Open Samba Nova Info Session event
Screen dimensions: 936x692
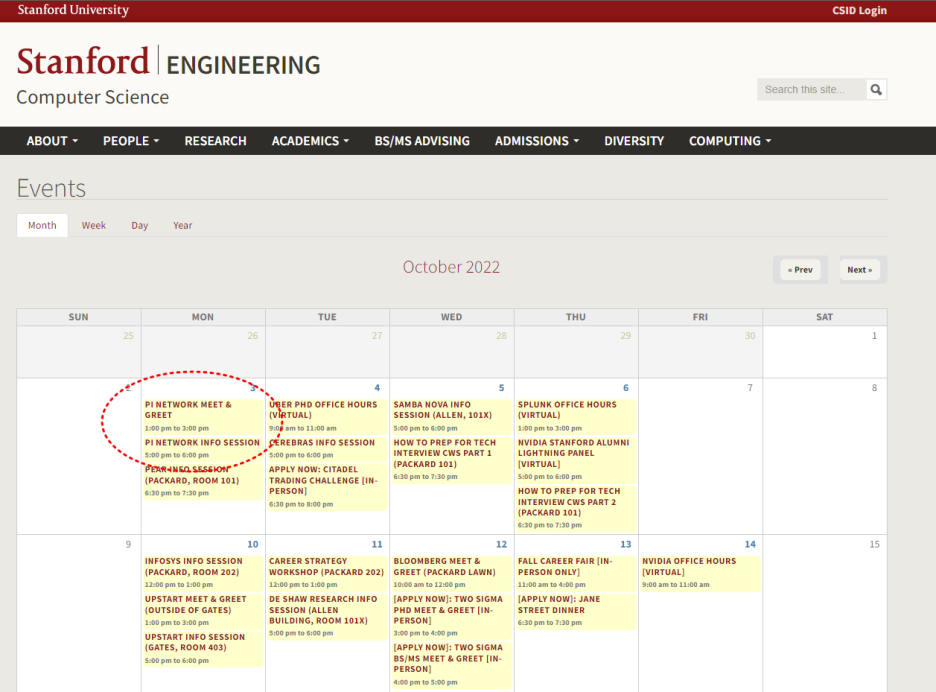pos(442,410)
